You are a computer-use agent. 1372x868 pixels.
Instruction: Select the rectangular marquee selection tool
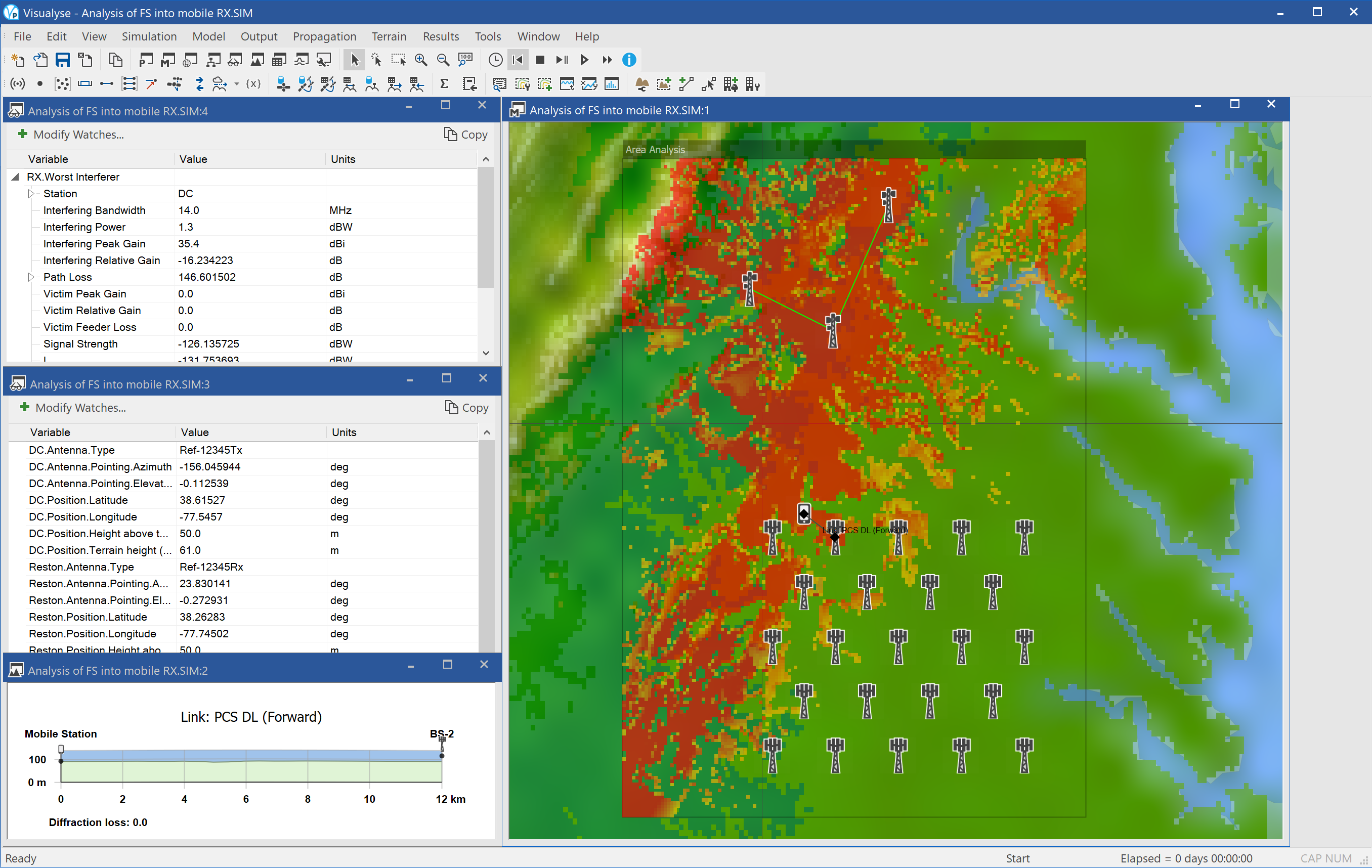click(x=398, y=60)
